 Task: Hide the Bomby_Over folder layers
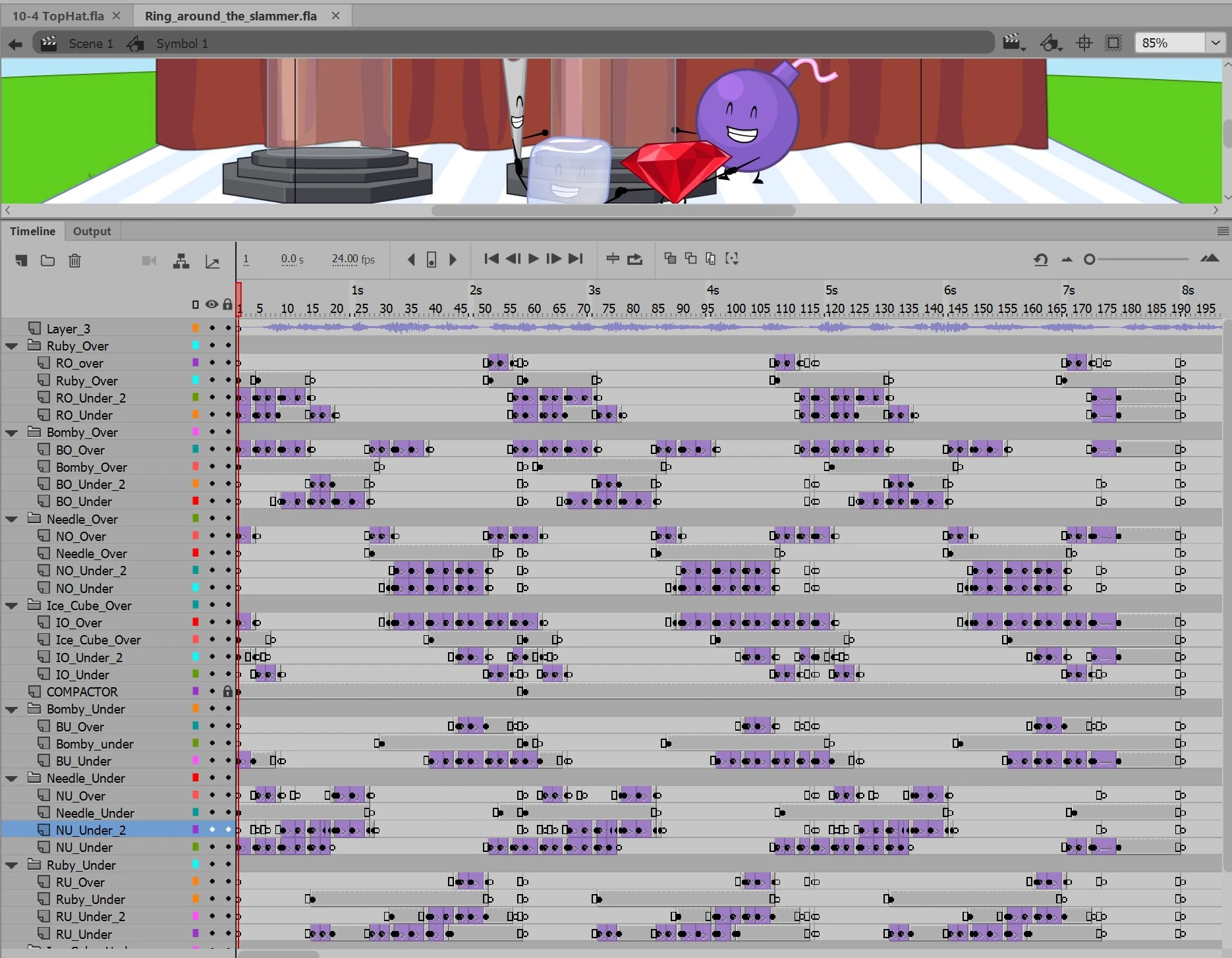[212, 432]
